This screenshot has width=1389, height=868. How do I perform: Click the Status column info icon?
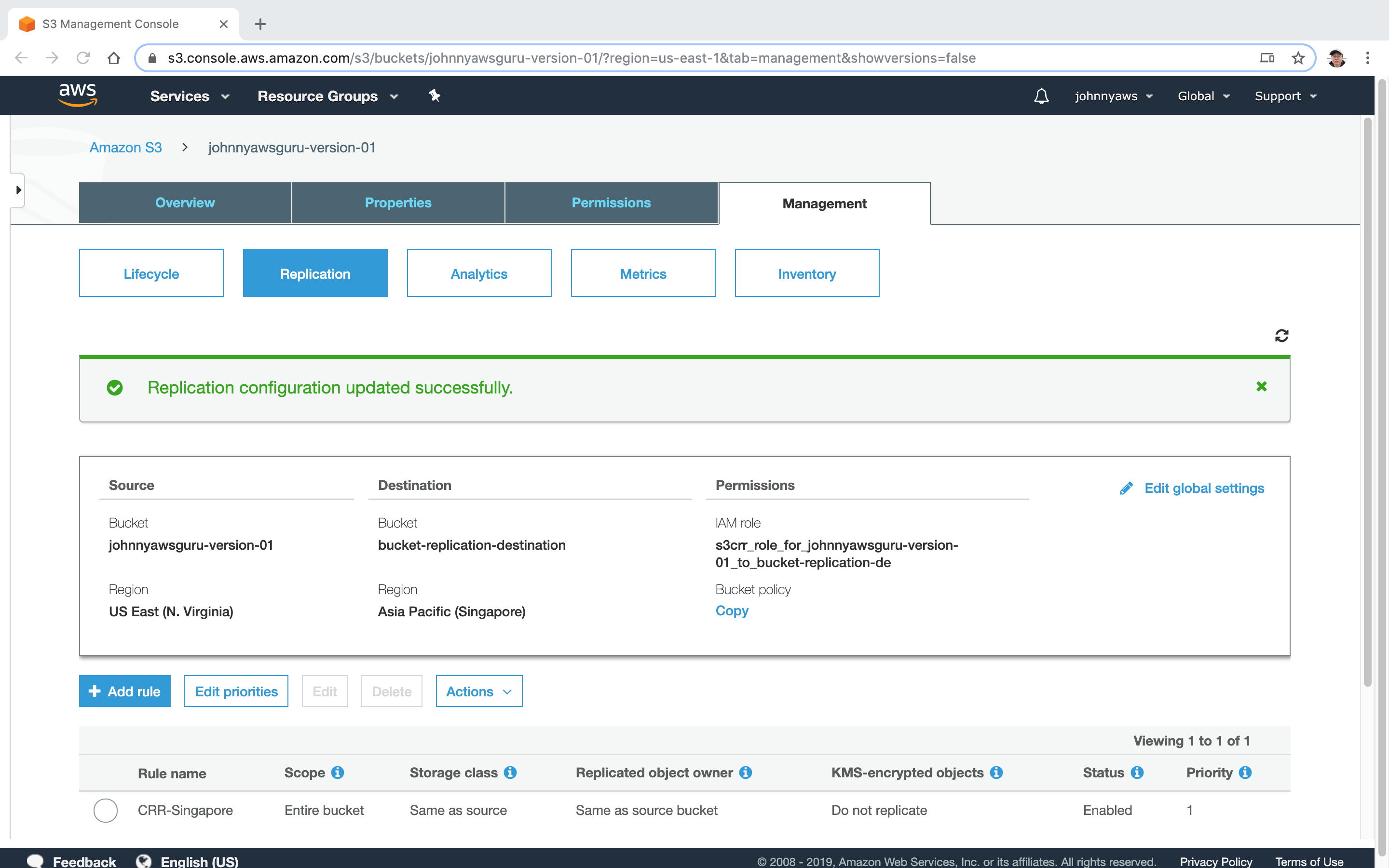point(1137,773)
